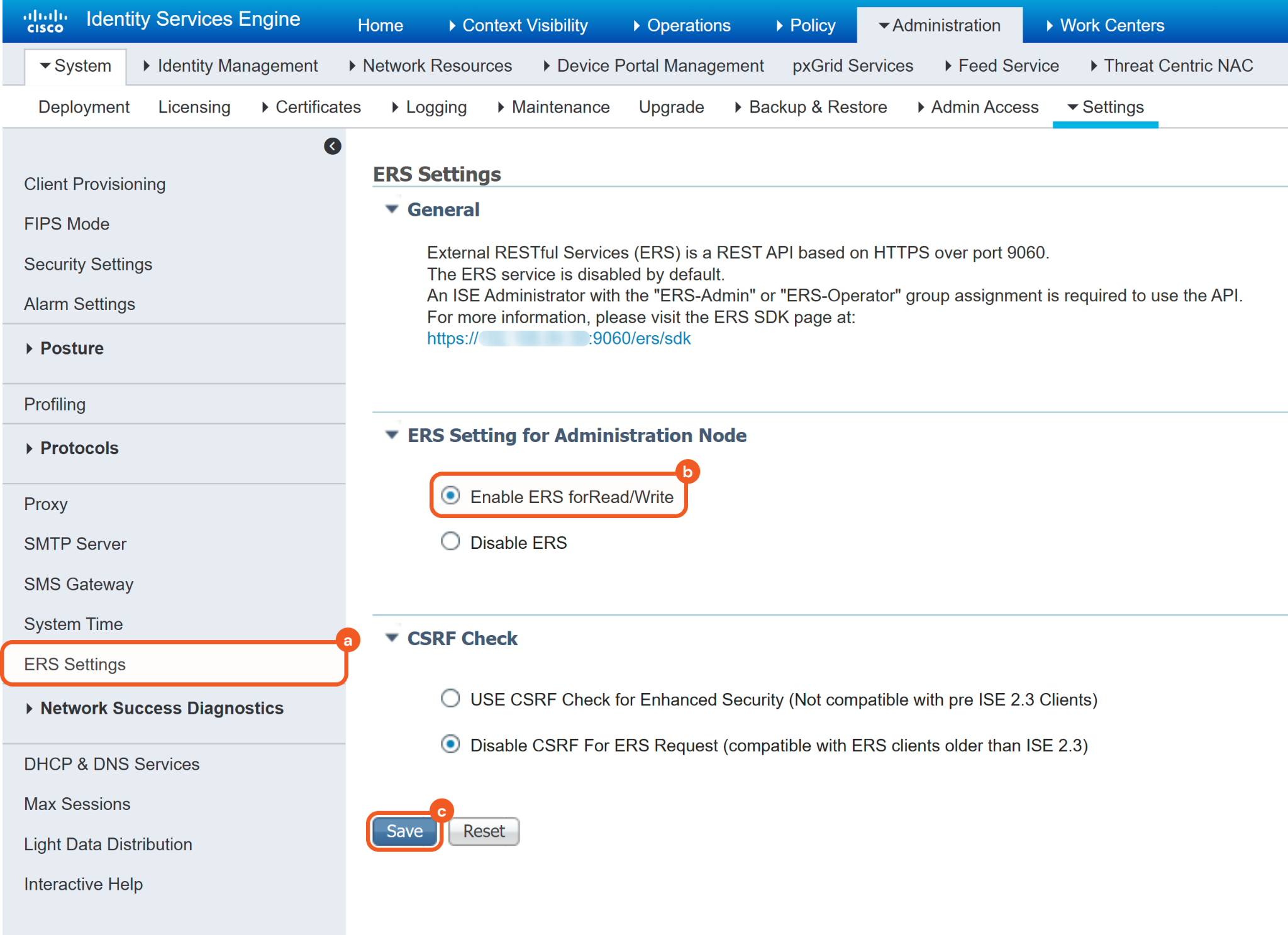Open ERS Settings in the sidebar
The height and width of the screenshot is (935, 1288).
tap(75, 664)
